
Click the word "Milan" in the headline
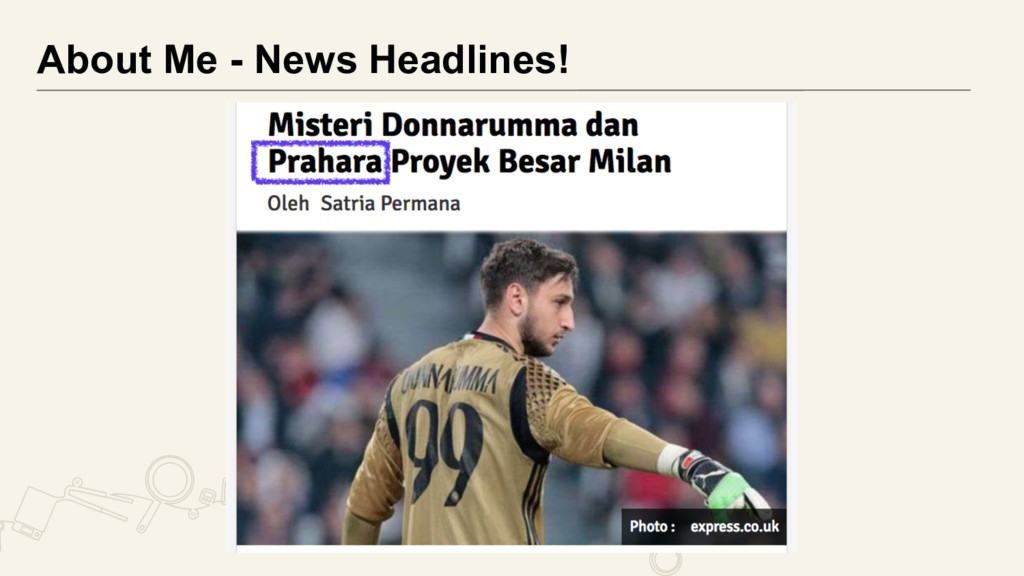tap(630, 161)
